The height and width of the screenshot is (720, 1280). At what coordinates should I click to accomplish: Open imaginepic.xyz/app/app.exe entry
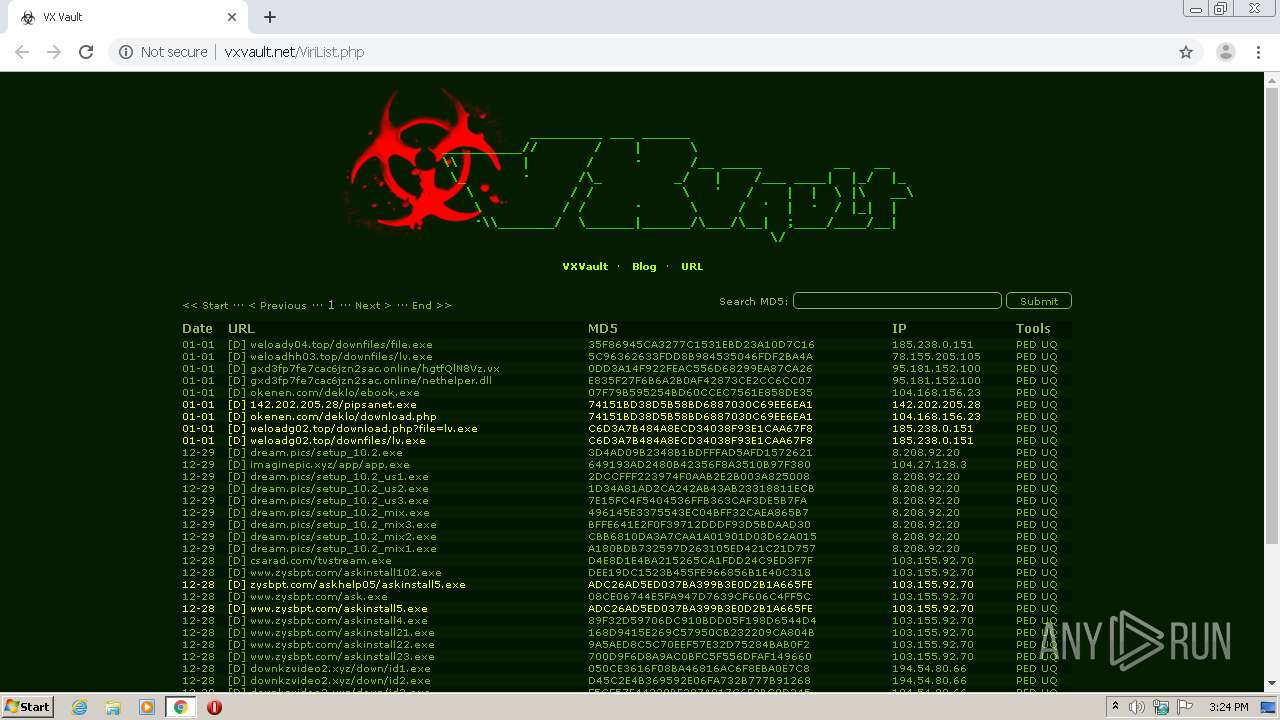(329, 465)
